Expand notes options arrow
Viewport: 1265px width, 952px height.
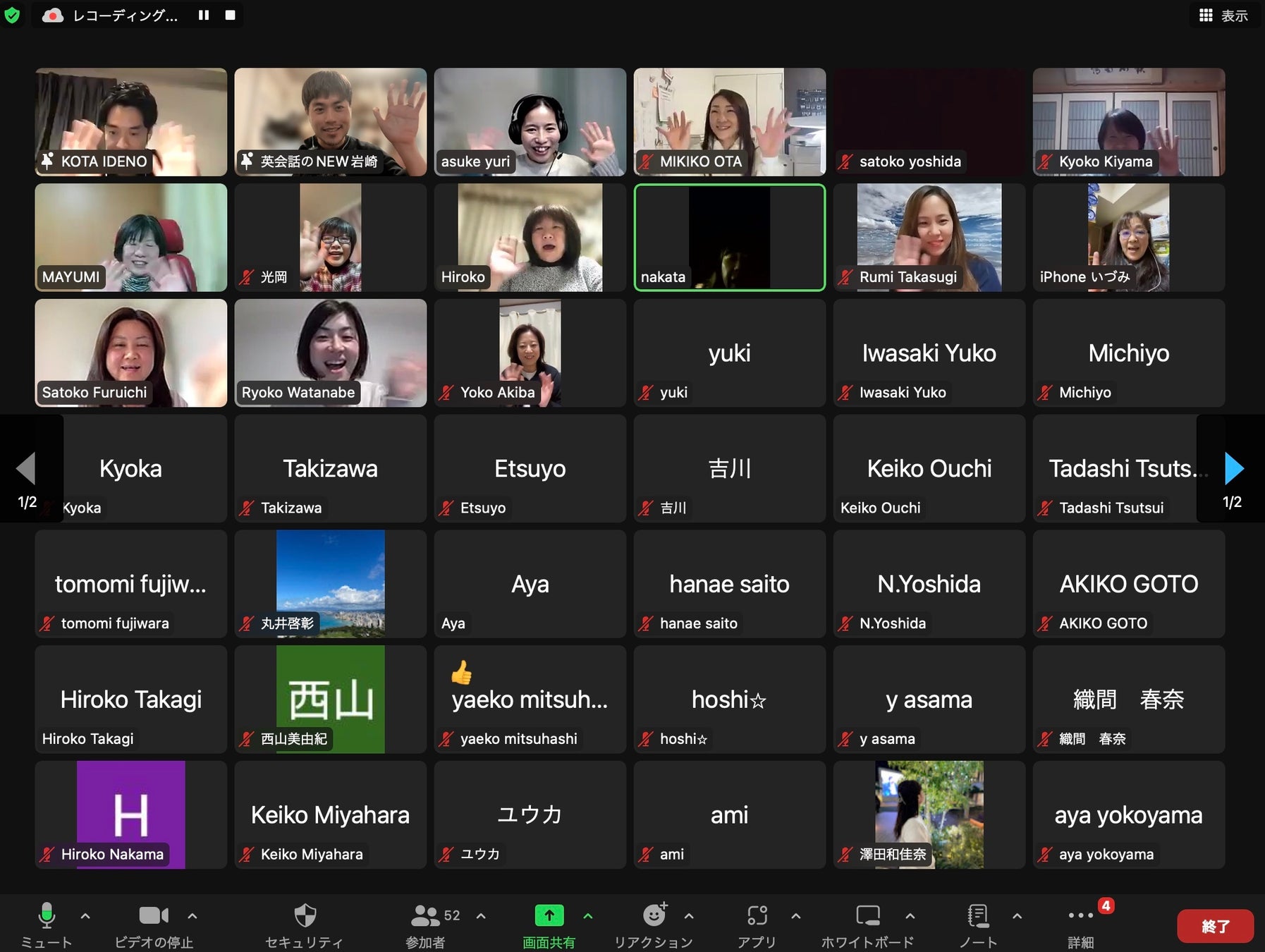(x=1017, y=916)
